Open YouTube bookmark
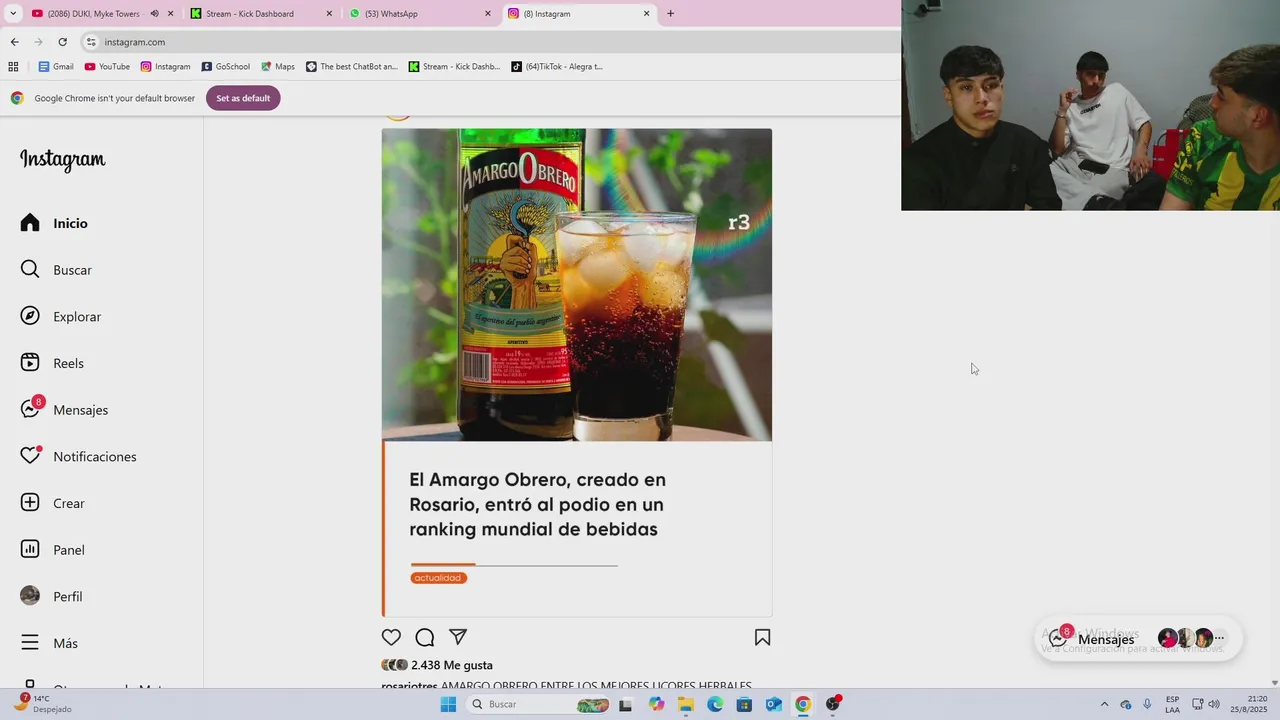 107,67
